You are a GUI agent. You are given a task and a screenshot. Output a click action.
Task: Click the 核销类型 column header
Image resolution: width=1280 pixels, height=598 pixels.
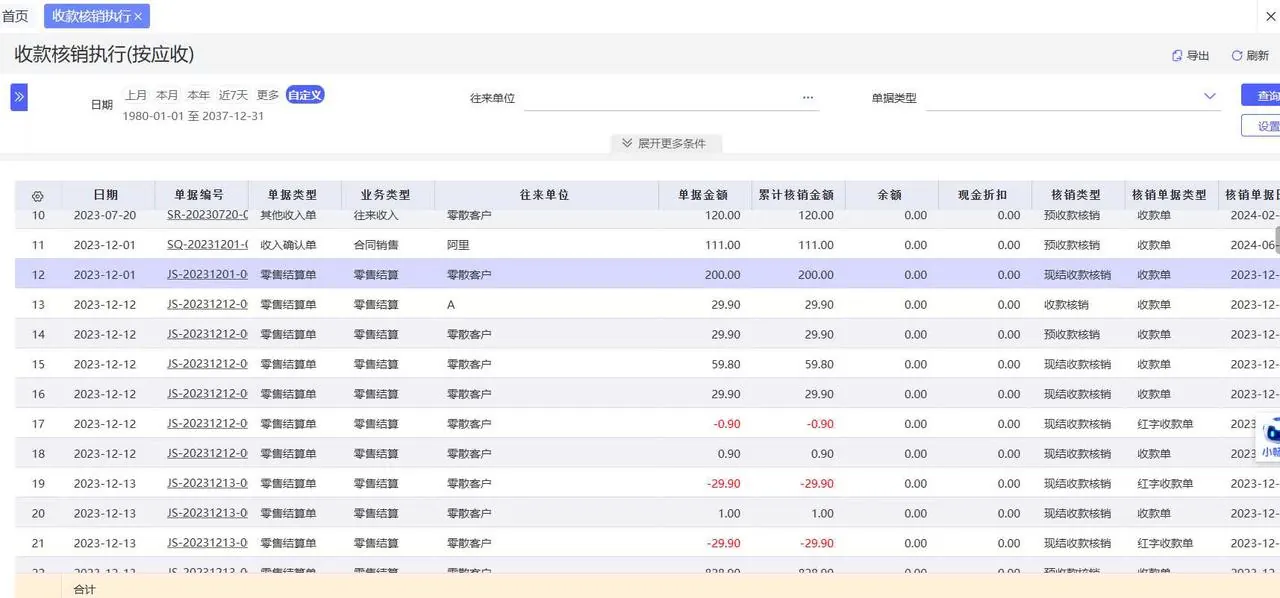1076,195
